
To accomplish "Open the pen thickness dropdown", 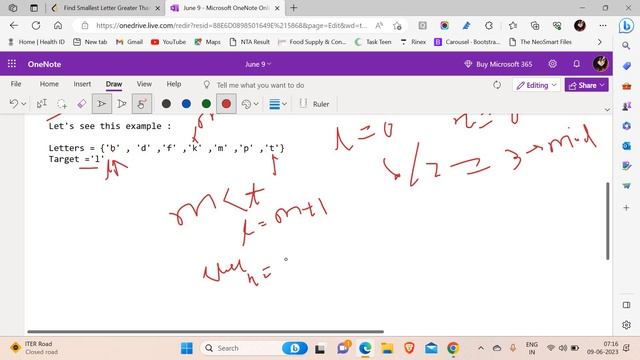I will pyautogui.click(x=278, y=104).
